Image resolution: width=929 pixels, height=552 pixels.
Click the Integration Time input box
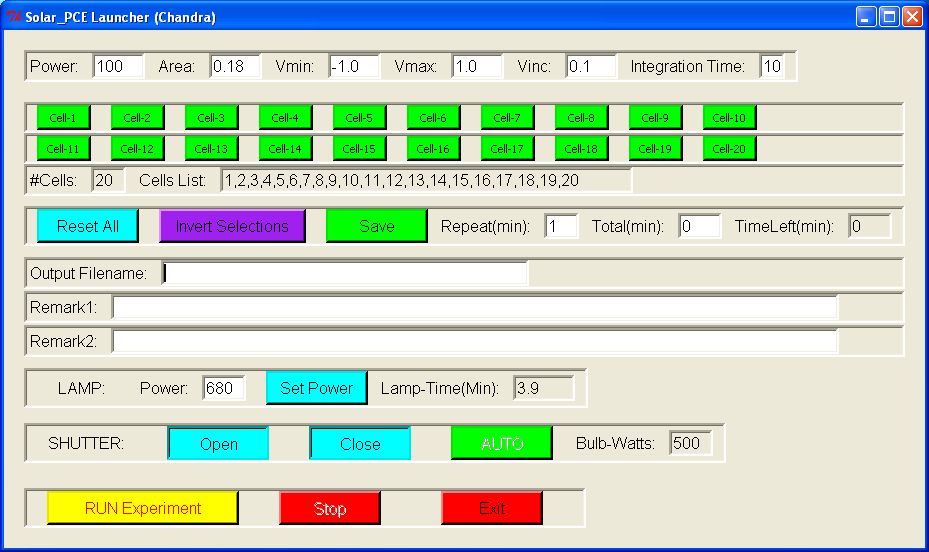click(x=772, y=67)
